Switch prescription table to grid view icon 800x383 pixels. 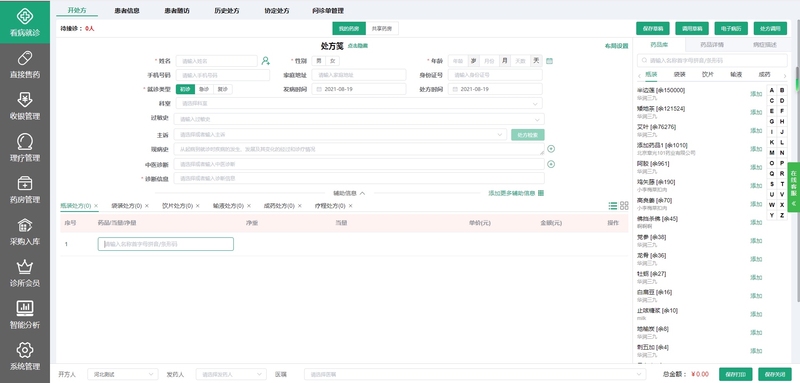pos(624,206)
